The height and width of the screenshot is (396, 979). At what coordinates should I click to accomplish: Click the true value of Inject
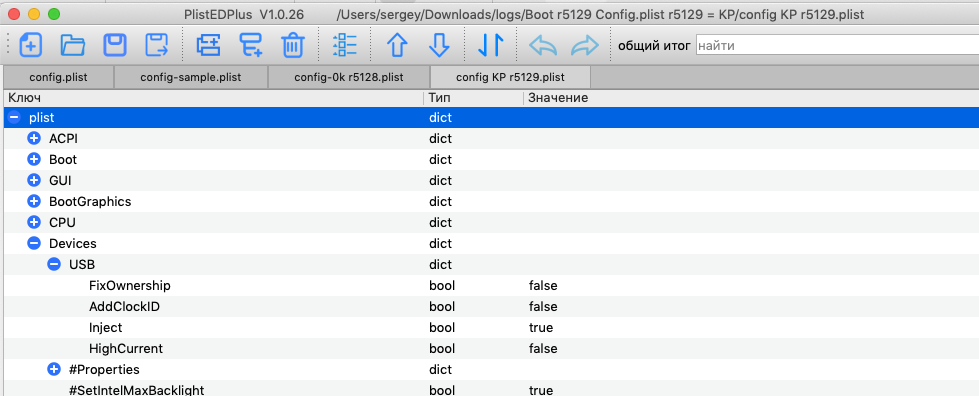point(541,328)
